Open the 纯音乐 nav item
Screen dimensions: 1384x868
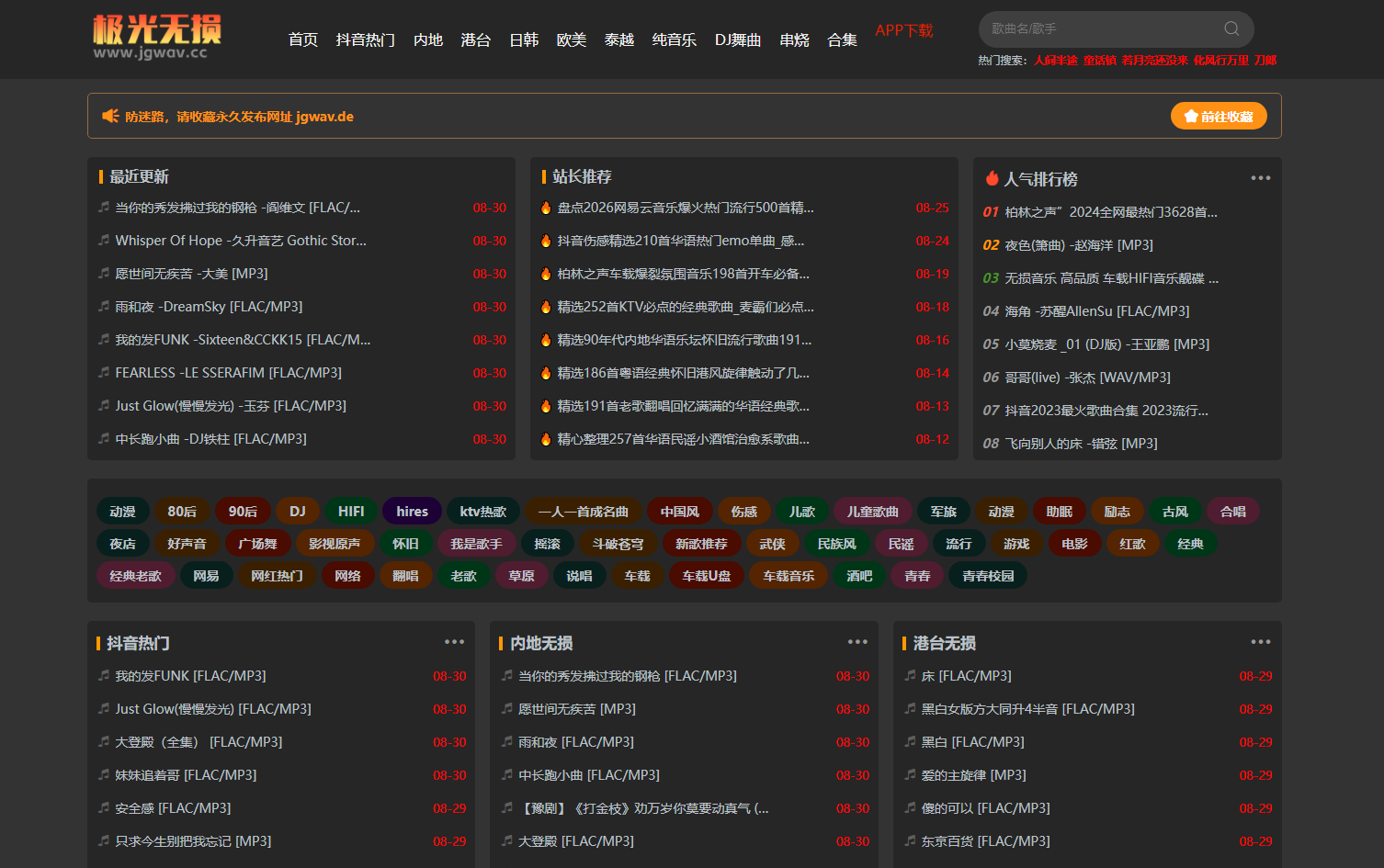[x=675, y=39]
